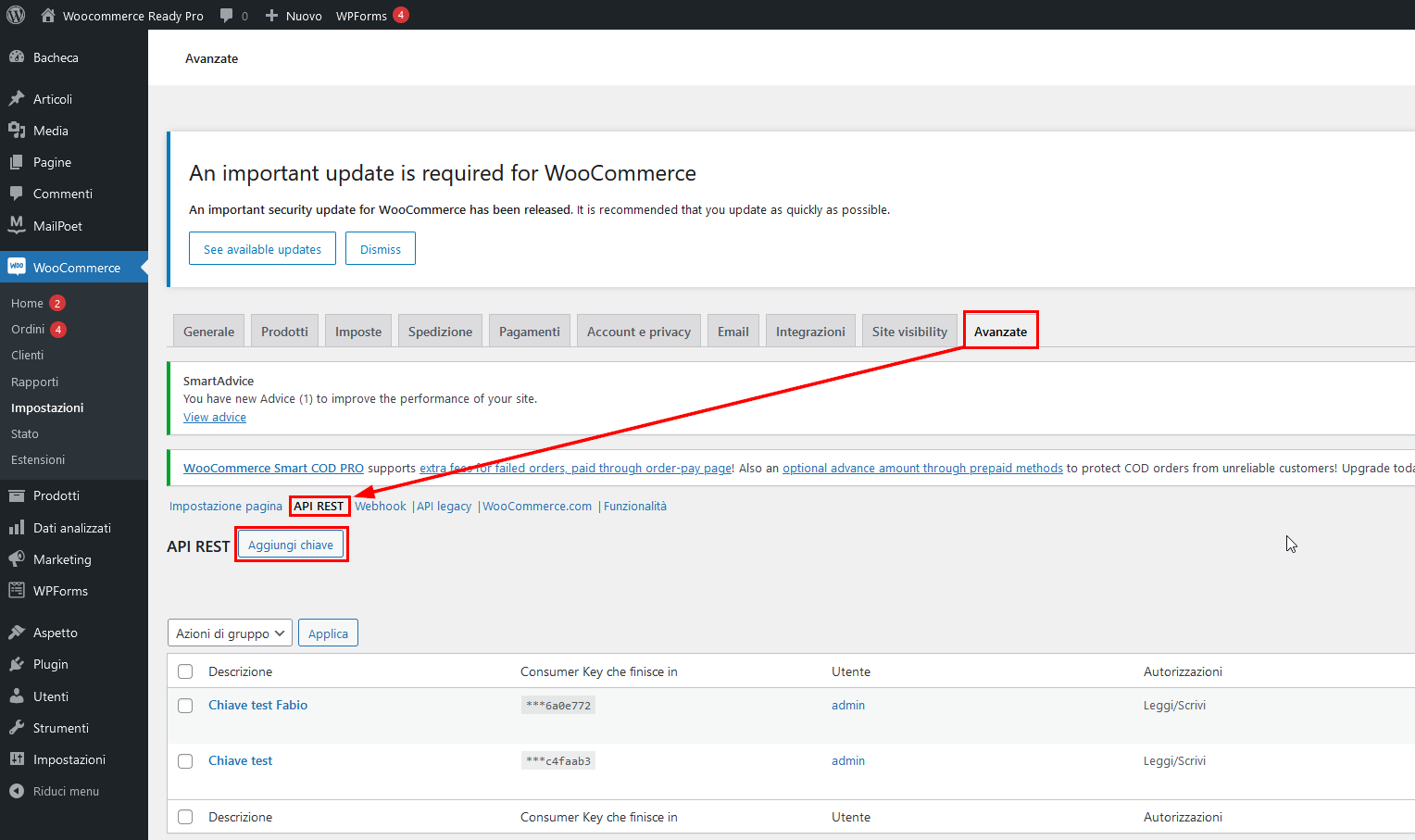Open the comments bubble icon in admin bar

click(x=227, y=16)
